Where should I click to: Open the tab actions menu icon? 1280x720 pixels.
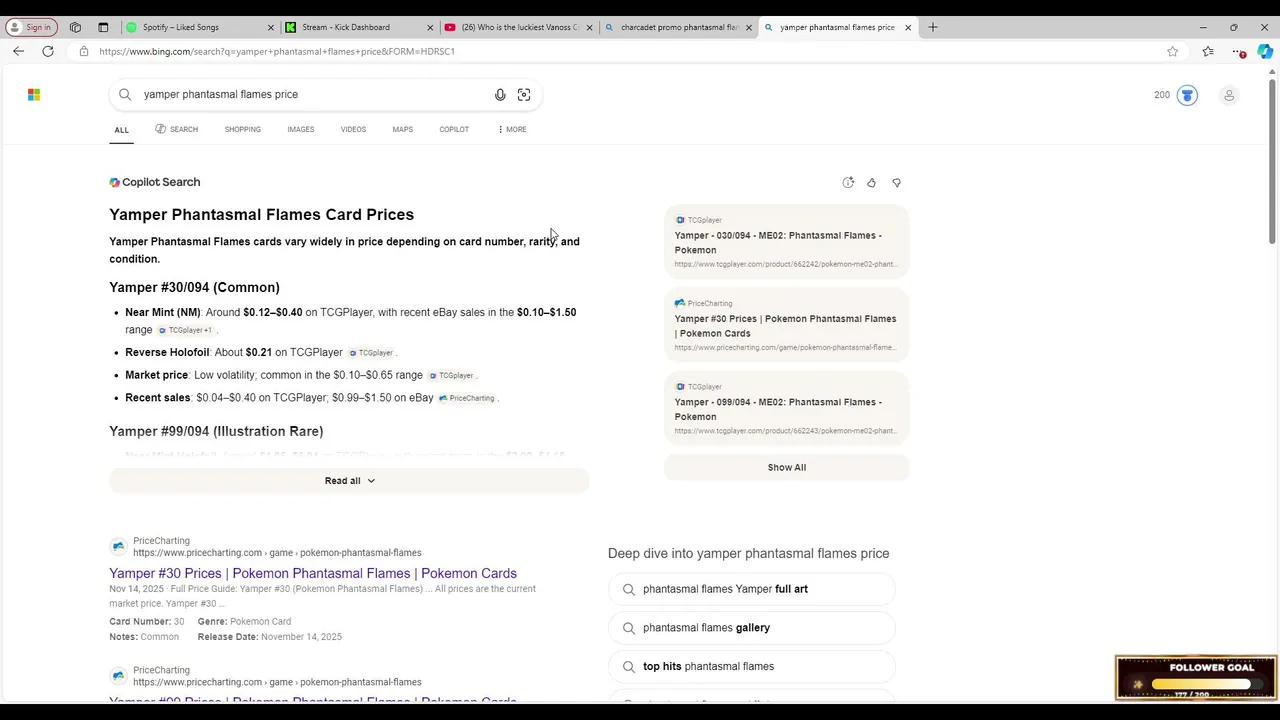pyautogui.click(x=103, y=27)
